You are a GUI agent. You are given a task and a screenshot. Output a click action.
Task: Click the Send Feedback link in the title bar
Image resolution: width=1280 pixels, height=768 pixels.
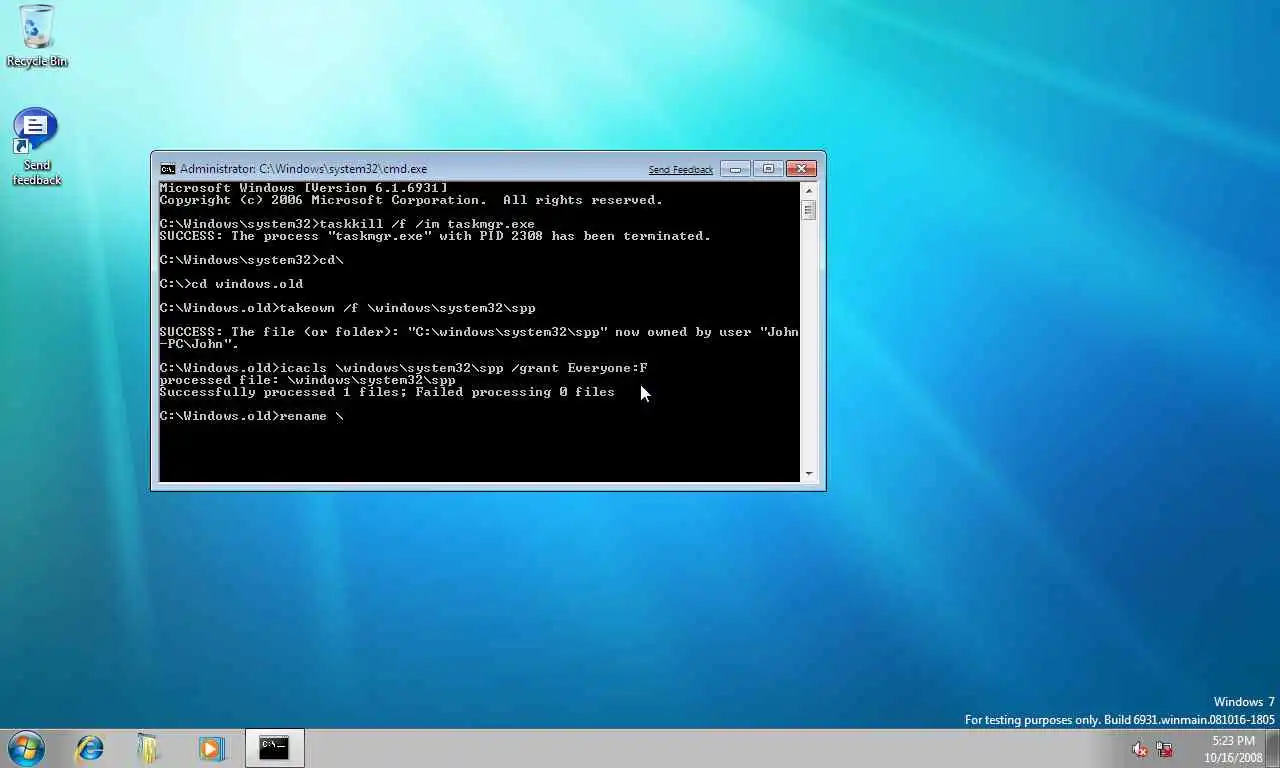click(x=680, y=170)
